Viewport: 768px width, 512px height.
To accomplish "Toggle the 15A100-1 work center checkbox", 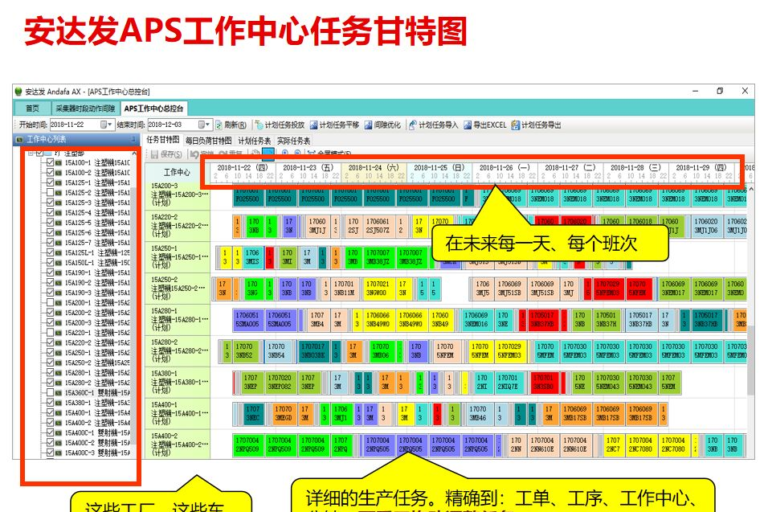I will [x=50, y=163].
